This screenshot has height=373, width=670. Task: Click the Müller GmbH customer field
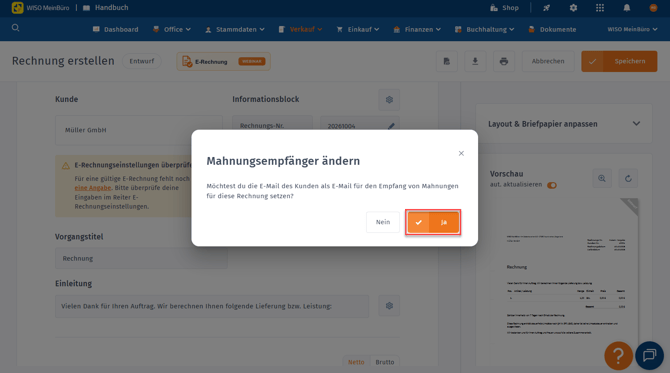pyautogui.click(x=139, y=130)
